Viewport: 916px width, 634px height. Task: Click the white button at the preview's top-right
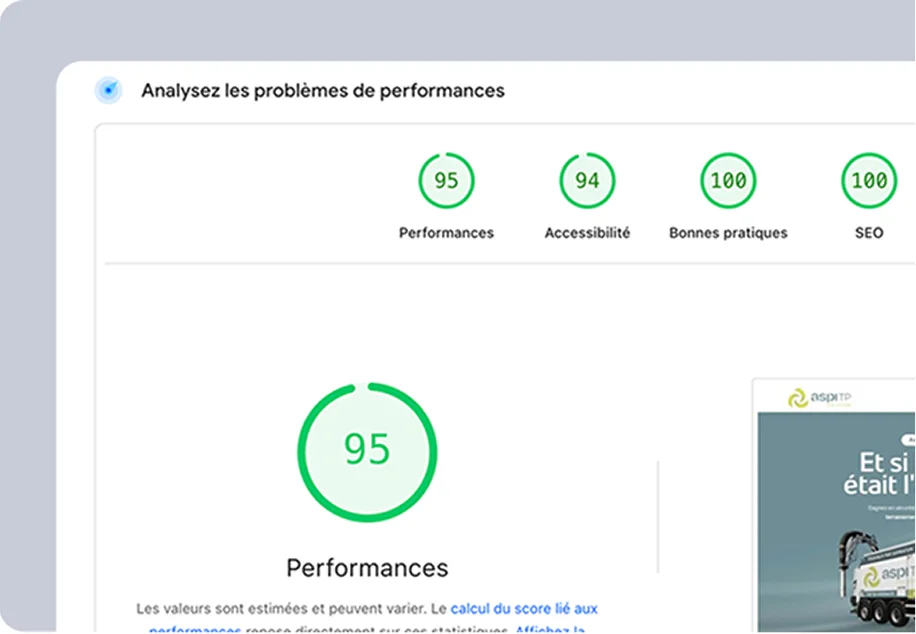[x=908, y=439]
